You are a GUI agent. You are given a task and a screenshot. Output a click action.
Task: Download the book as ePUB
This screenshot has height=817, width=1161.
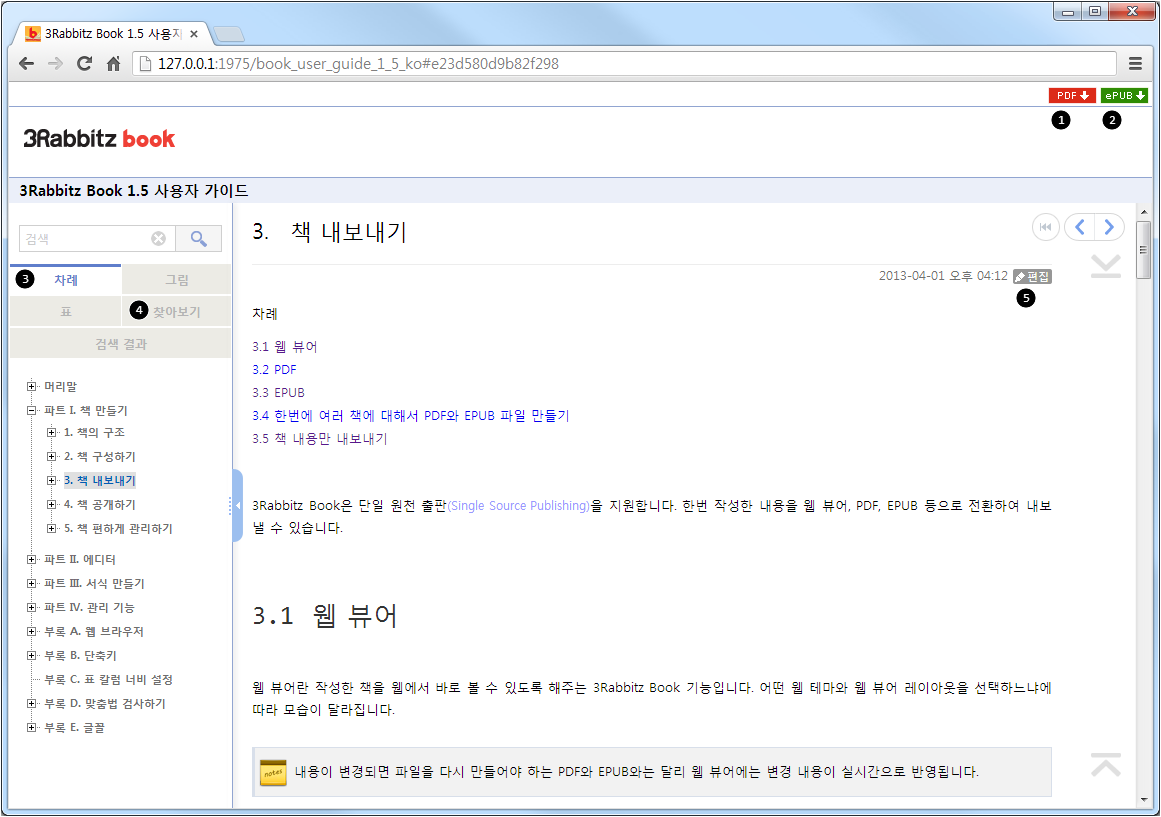tap(1124, 96)
